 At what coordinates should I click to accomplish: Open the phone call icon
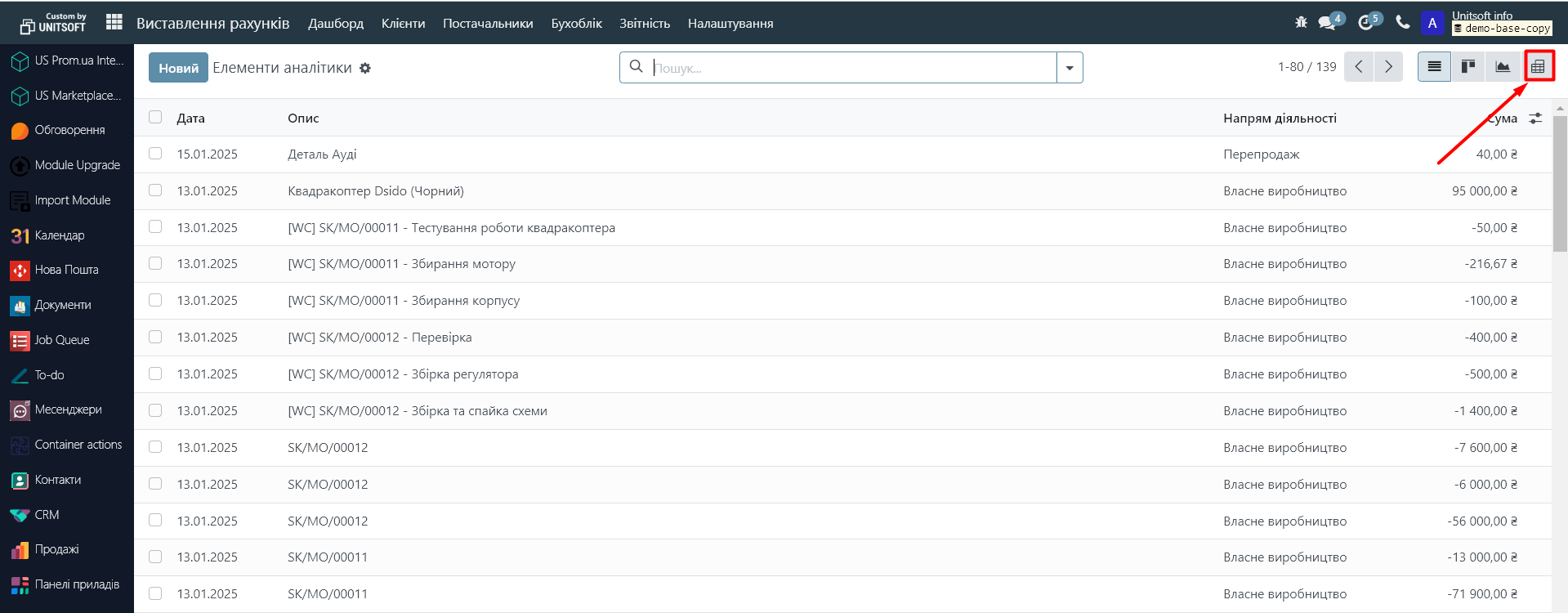point(1403,23)
